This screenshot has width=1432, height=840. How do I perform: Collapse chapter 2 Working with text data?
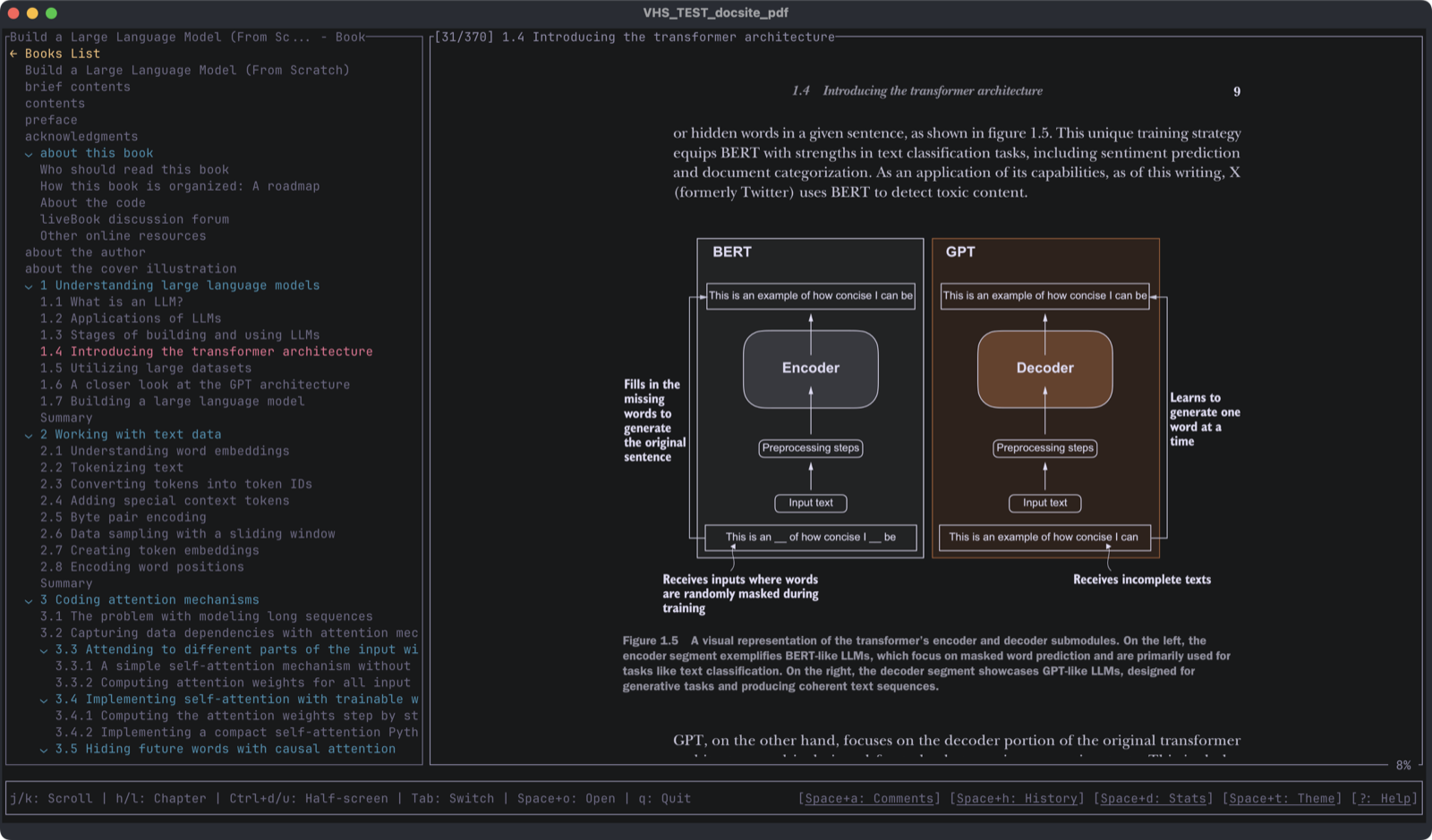[x=29, y=435]
